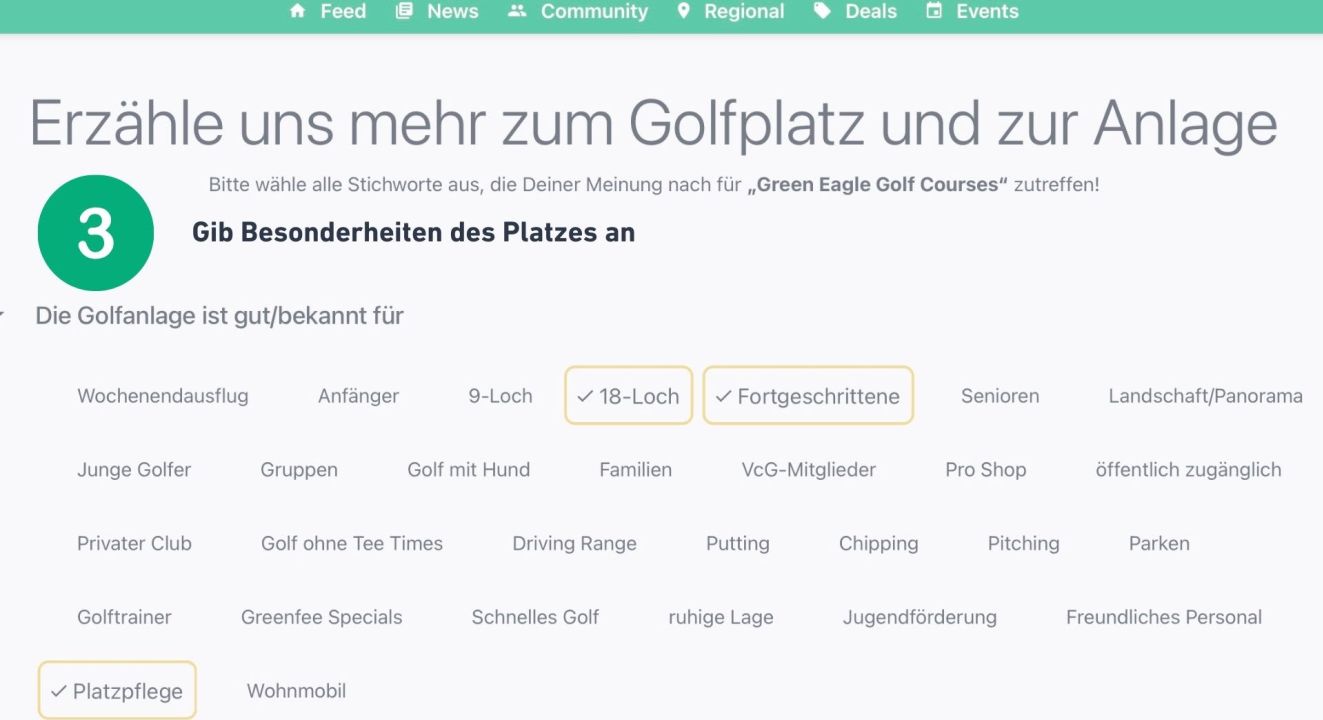Deselect the Platzpflege keyword

pos(117,690)
